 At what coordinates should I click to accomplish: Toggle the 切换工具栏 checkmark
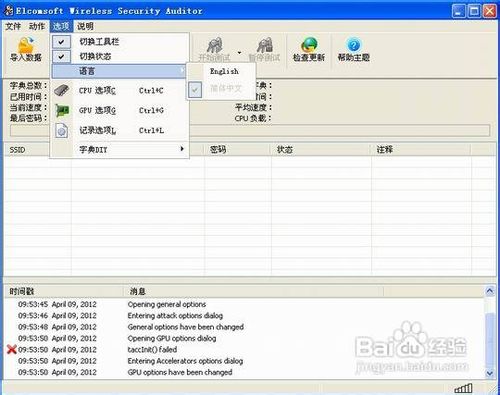click(x=61, y=42)
